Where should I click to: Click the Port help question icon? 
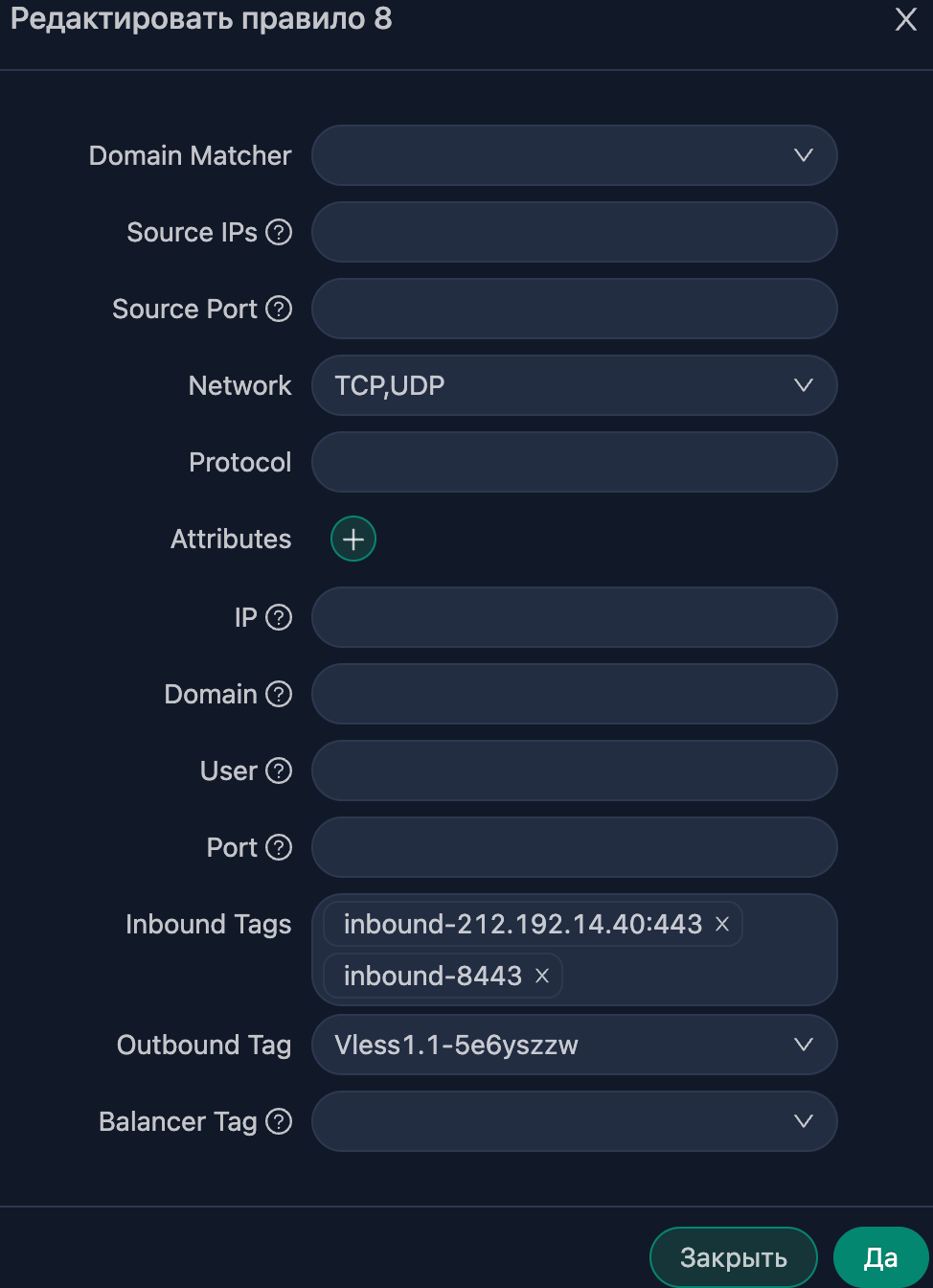point(279,847)
